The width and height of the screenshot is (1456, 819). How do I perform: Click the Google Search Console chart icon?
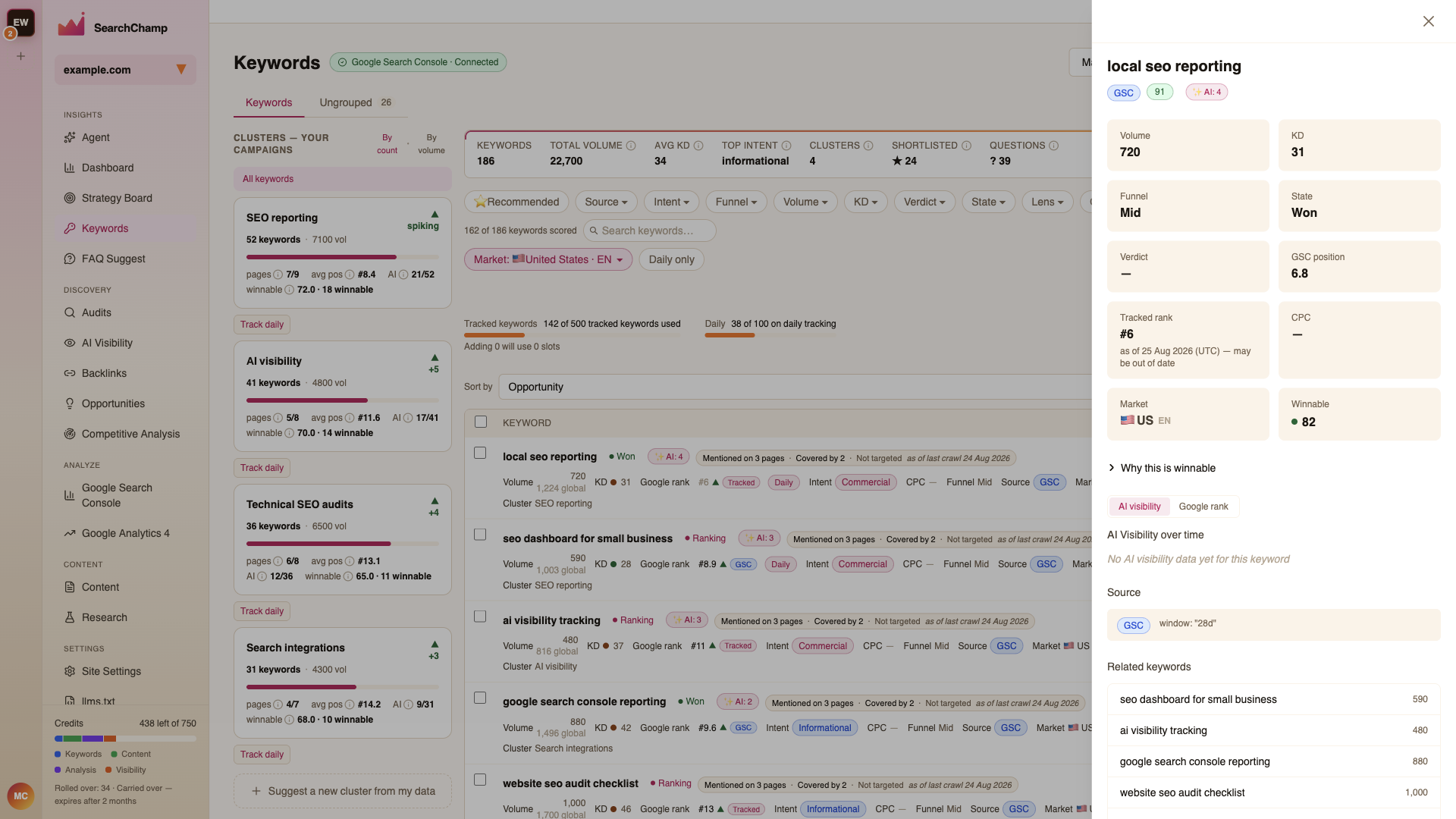[70, 495]
